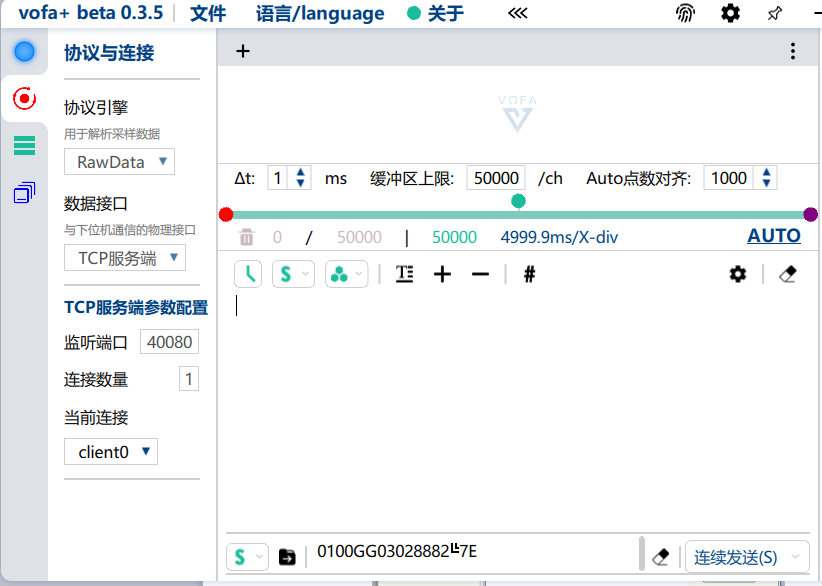Open the 文件 menu
Viewport: 822px width, 586px height.
[x=208, y=14]
